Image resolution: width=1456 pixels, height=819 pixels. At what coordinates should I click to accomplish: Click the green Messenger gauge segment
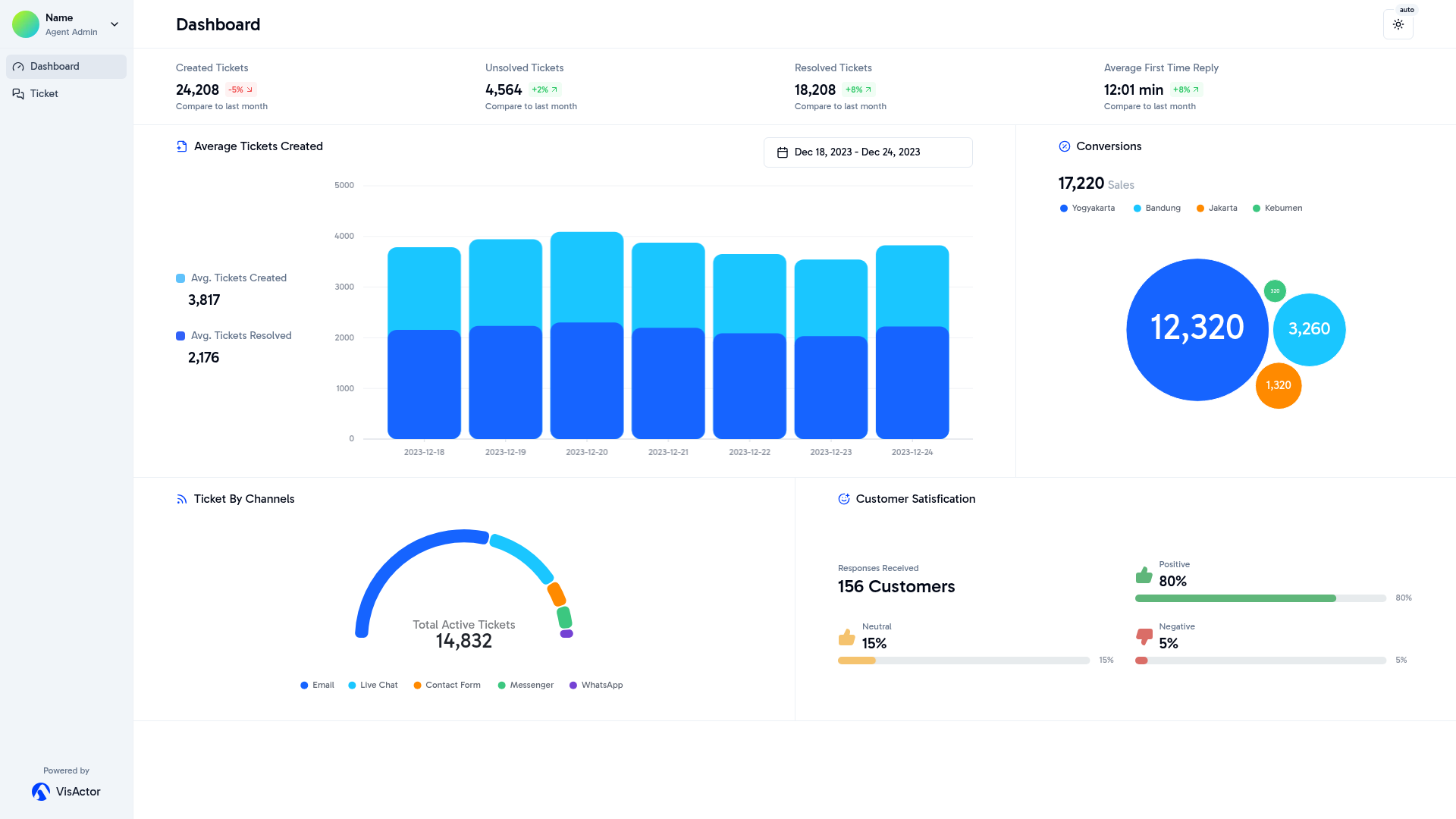tap(564, 617)
